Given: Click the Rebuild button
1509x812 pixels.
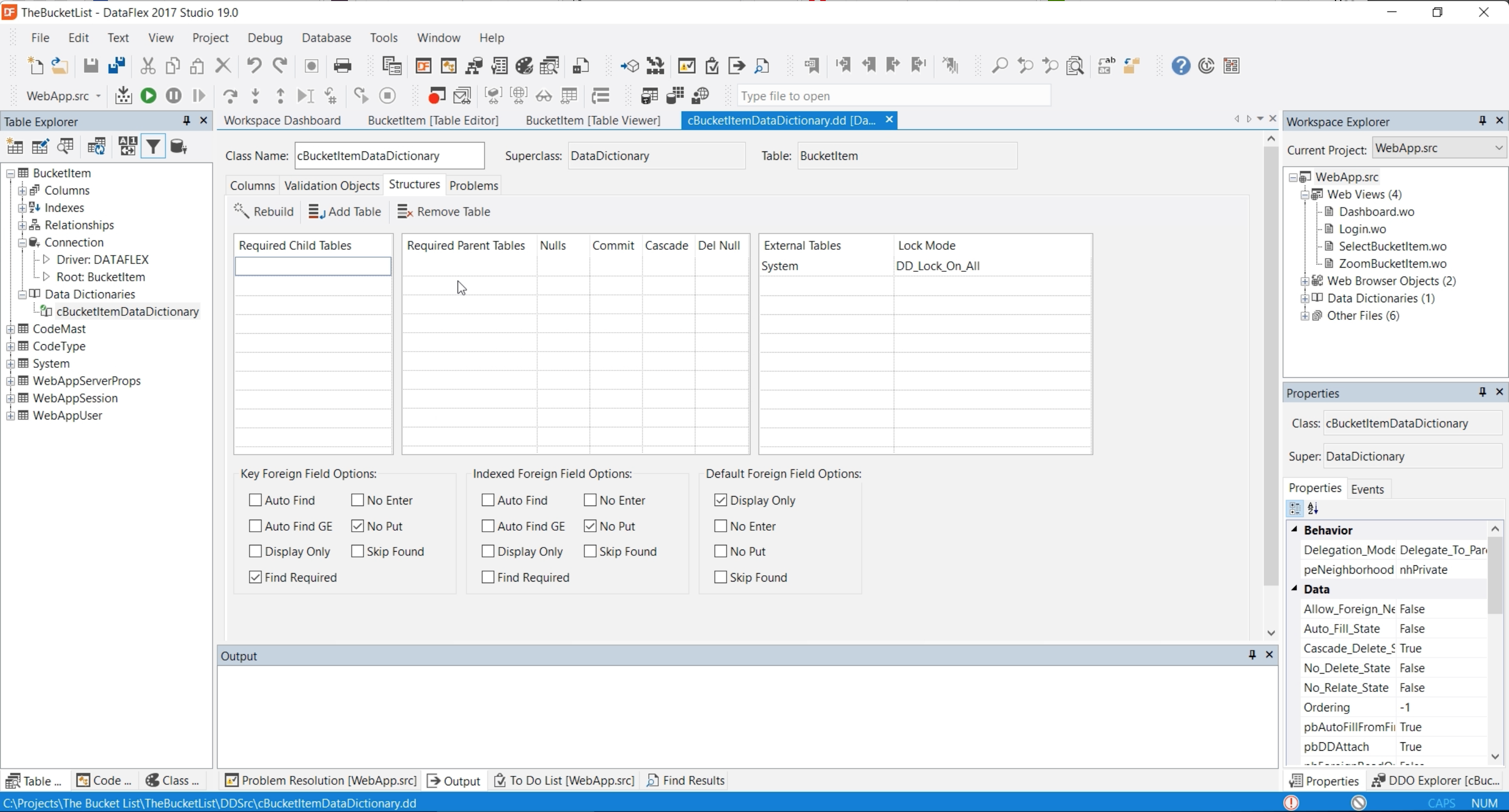Looking at the screenshot, I should click(264, 212).
